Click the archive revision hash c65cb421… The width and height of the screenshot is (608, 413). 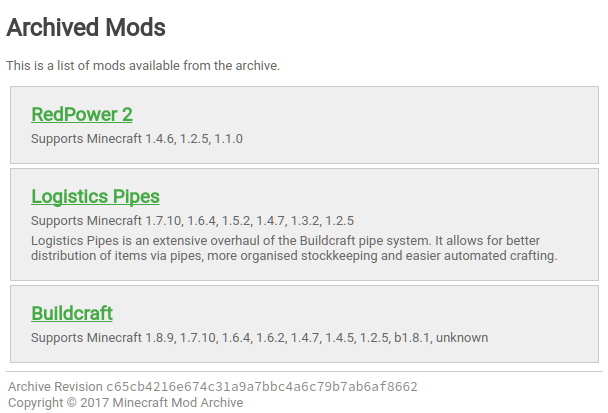click(262, 387)
